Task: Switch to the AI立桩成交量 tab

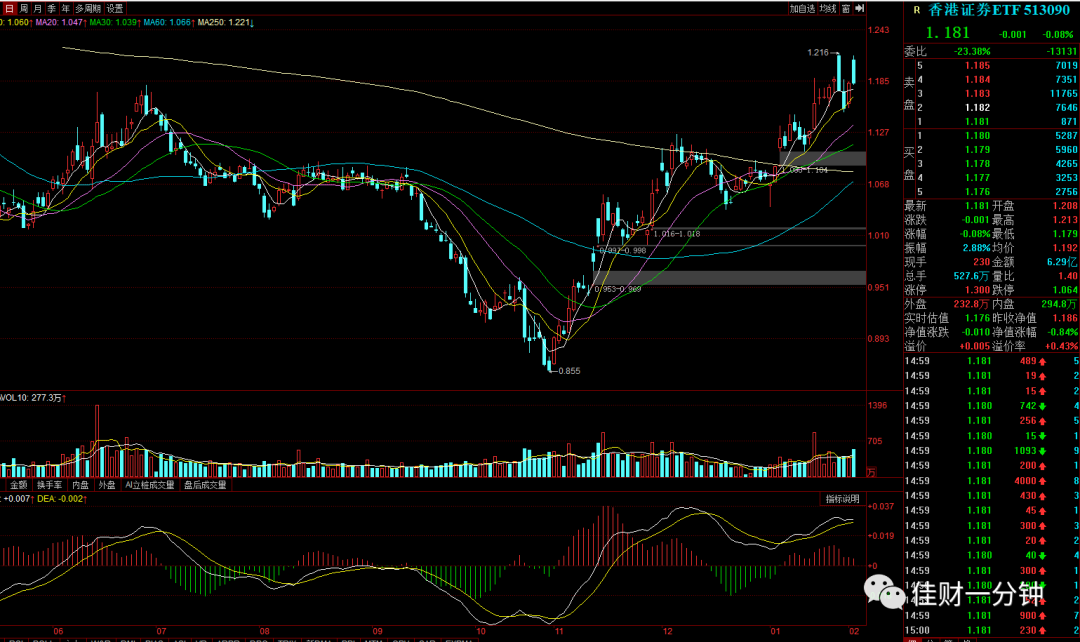Action: coord(149,485)
